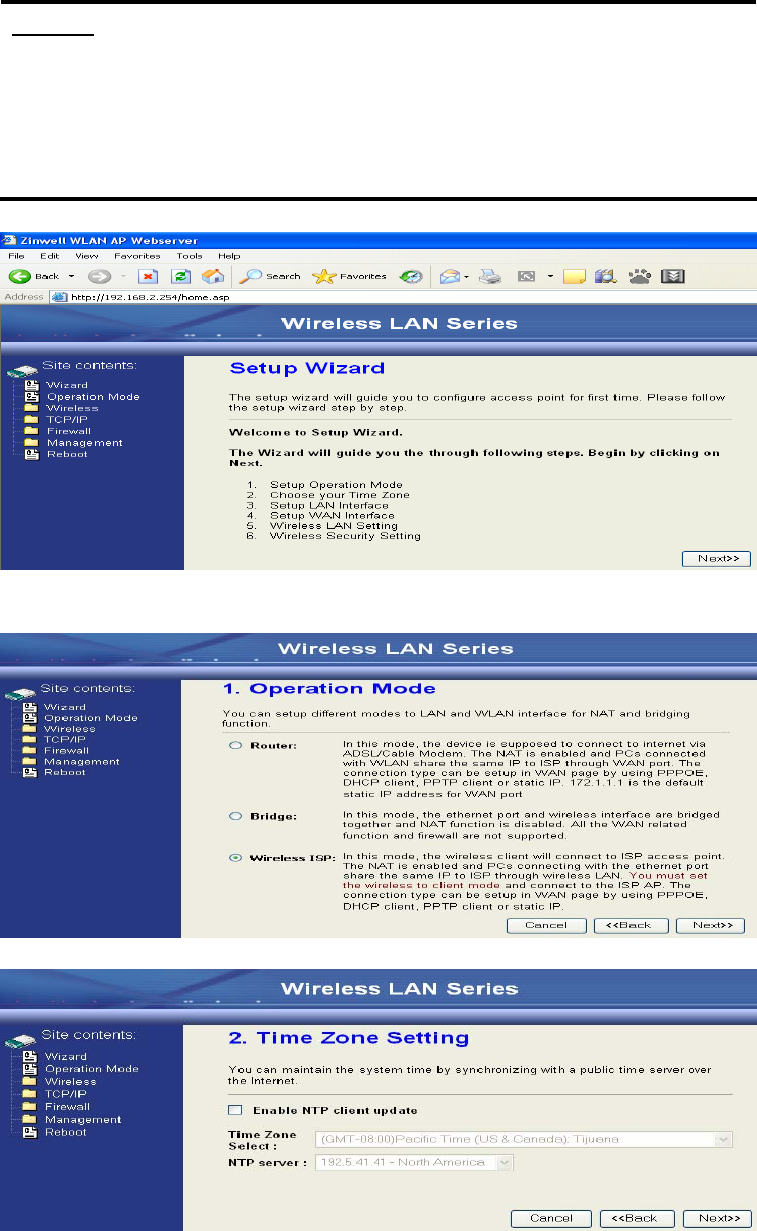Click <<Back on the Operation Mode page
Image resolution: width=757 pixels, height=1231 pixels.
coord(630,925)
